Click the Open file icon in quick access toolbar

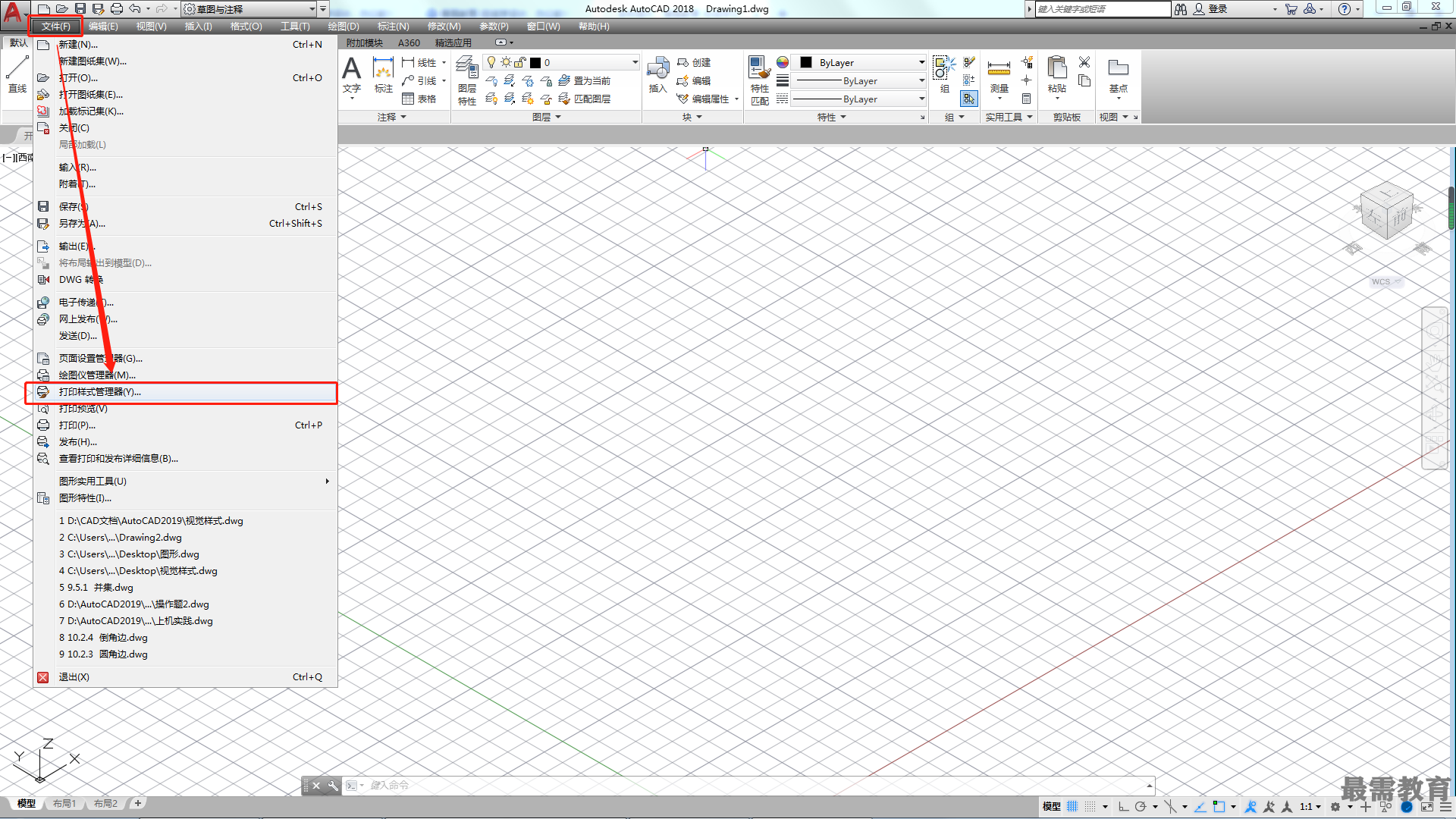pos(62,9)
